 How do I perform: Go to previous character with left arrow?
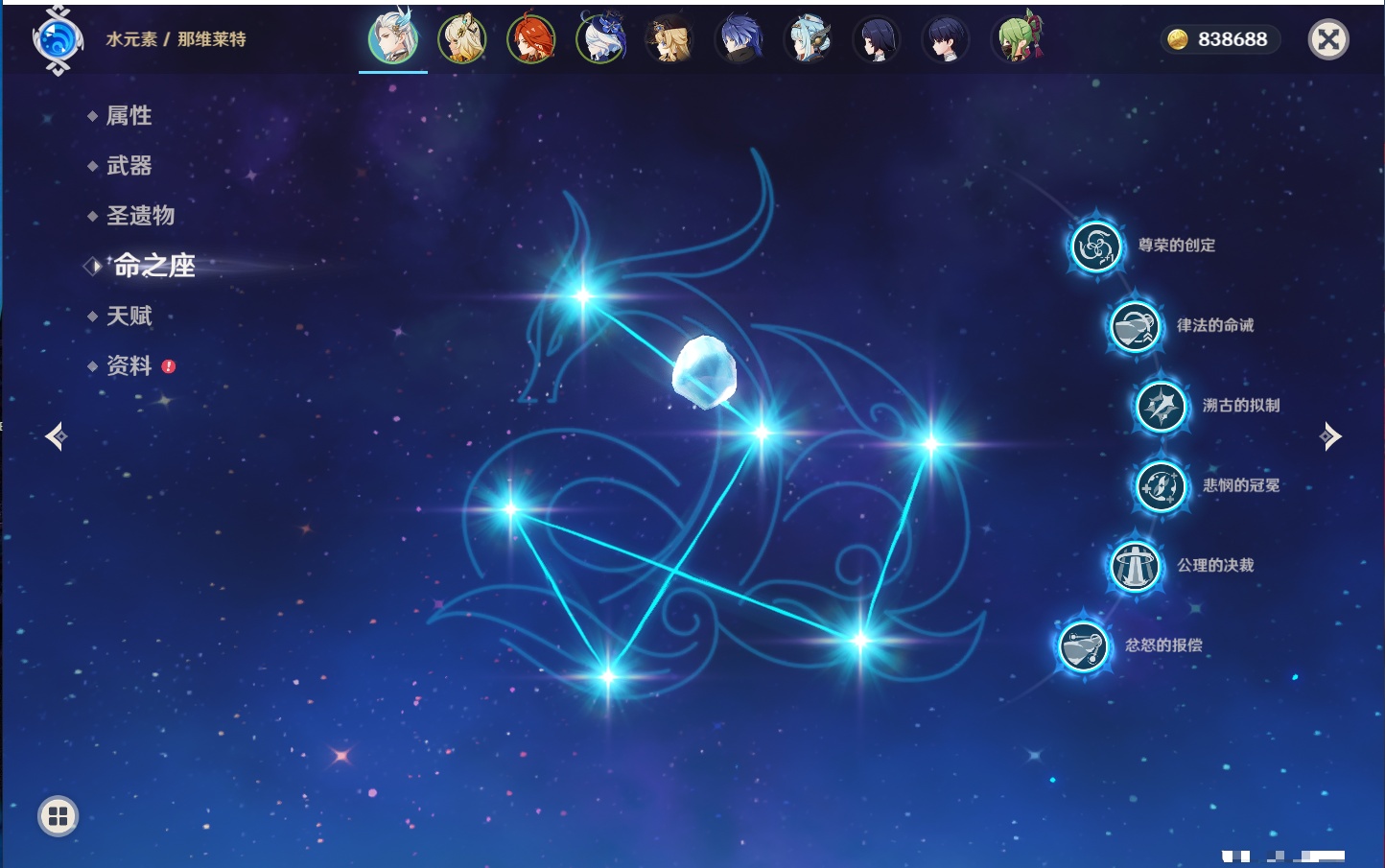pyautogui.click(x=56, y=436)
